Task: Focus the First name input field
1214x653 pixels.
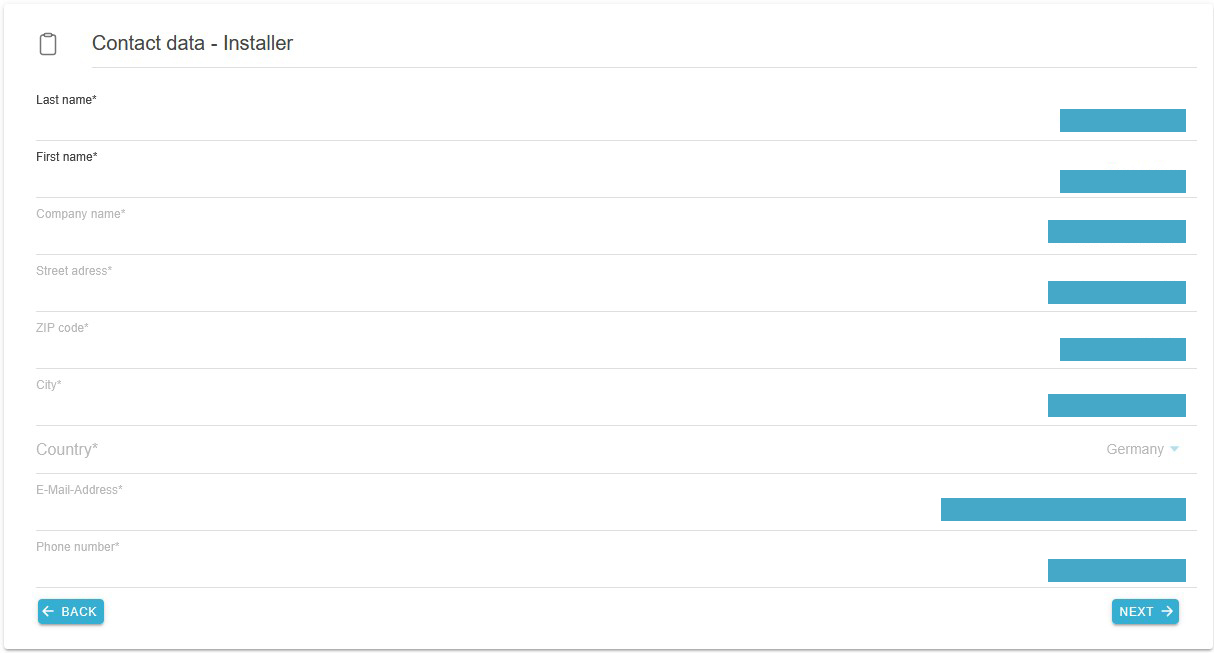Action: coord(540,181)
